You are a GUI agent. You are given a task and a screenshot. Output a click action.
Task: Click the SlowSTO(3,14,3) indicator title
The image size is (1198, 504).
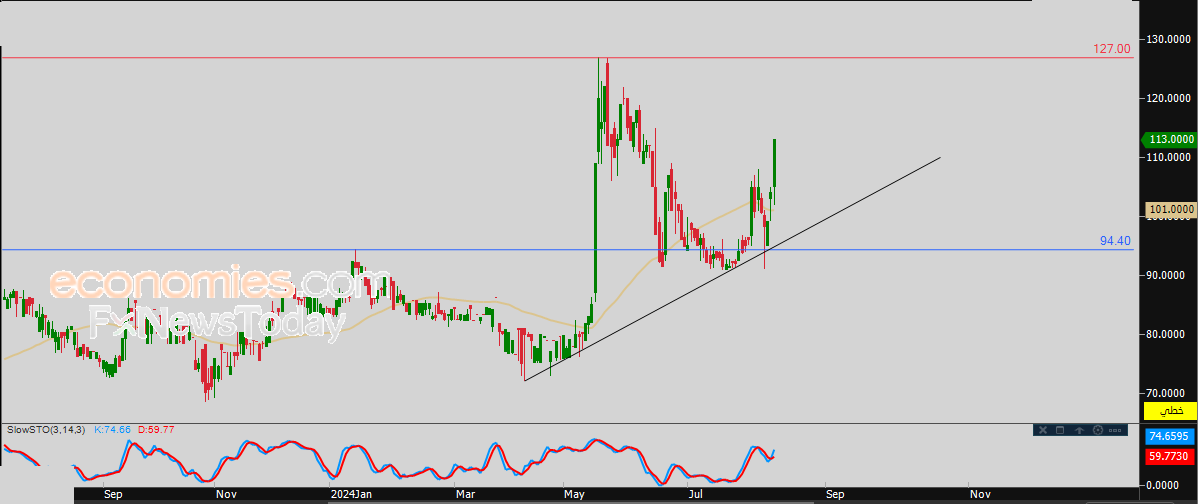[46, 430]
